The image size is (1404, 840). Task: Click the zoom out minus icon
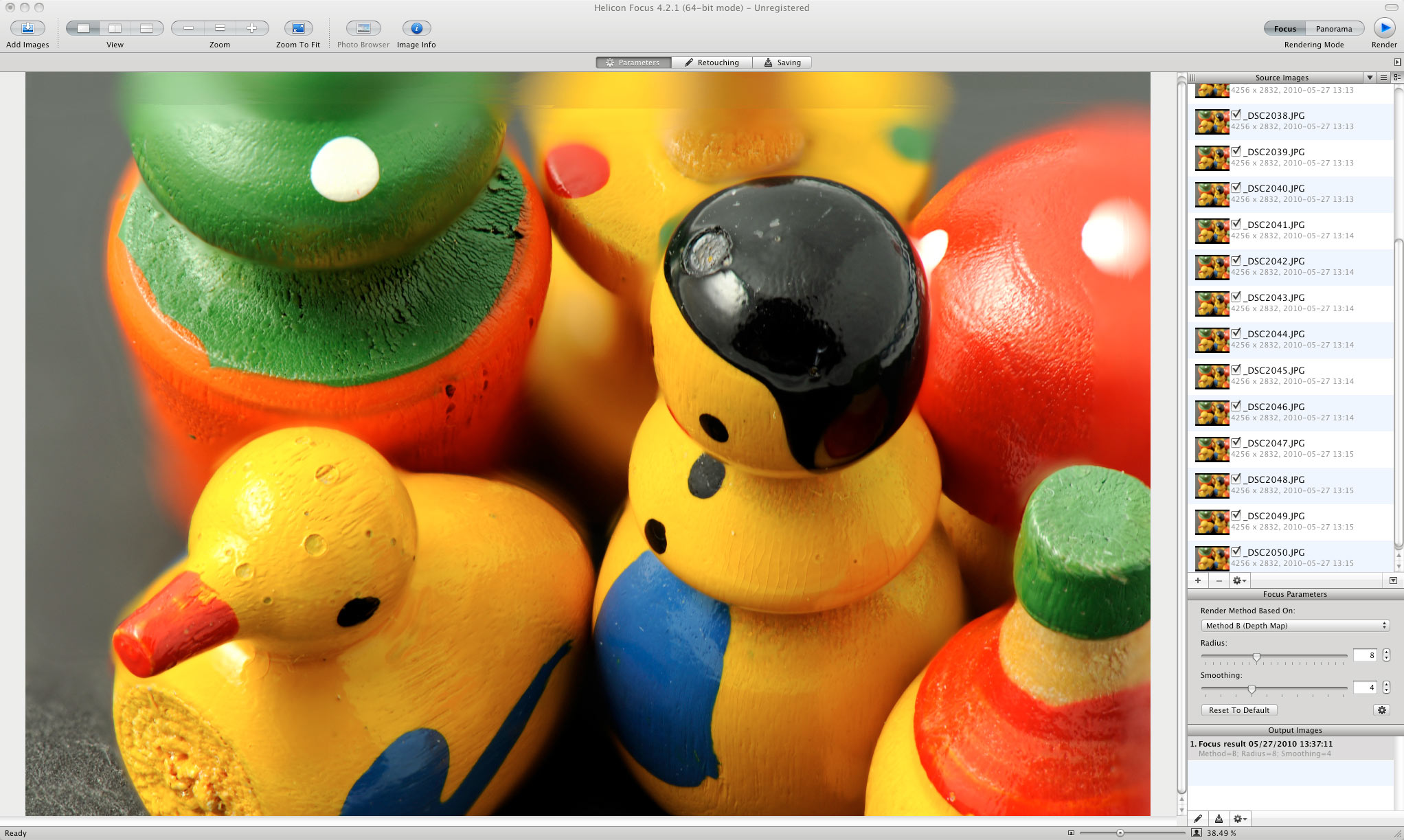coord(188,28)
